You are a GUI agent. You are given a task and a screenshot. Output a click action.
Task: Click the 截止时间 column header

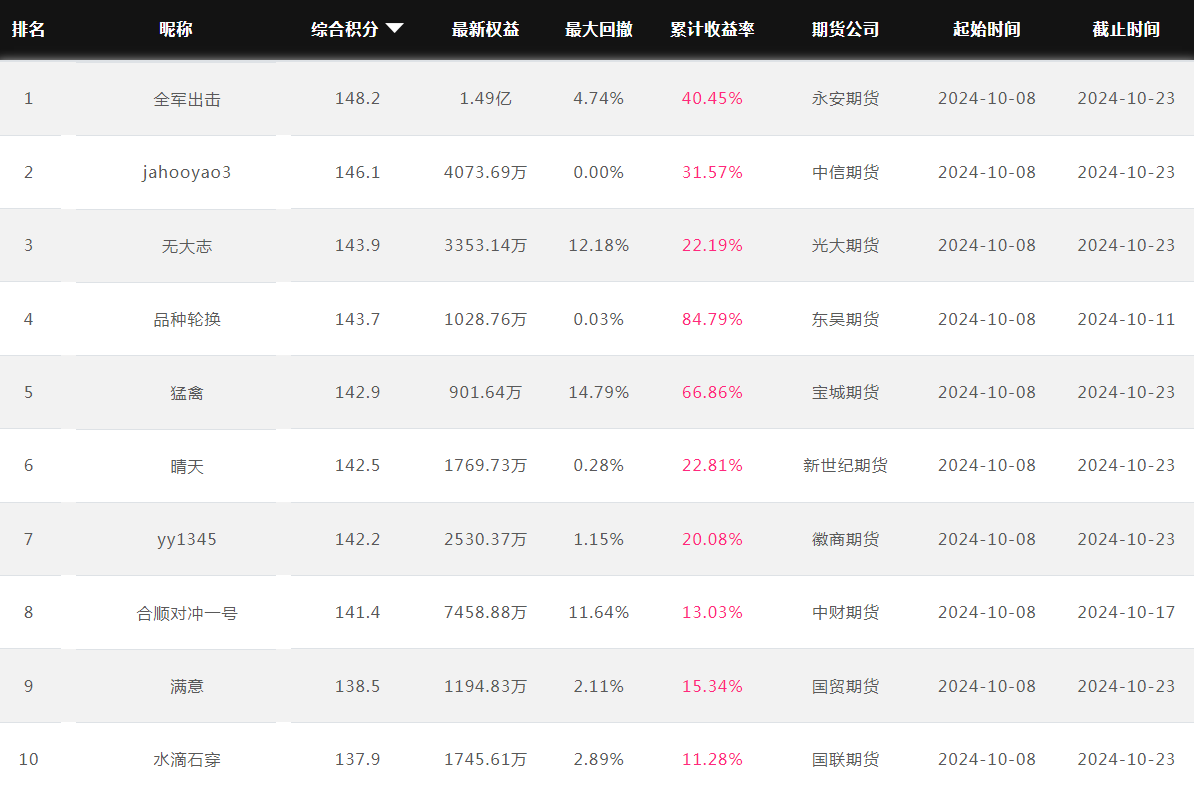1126,30
